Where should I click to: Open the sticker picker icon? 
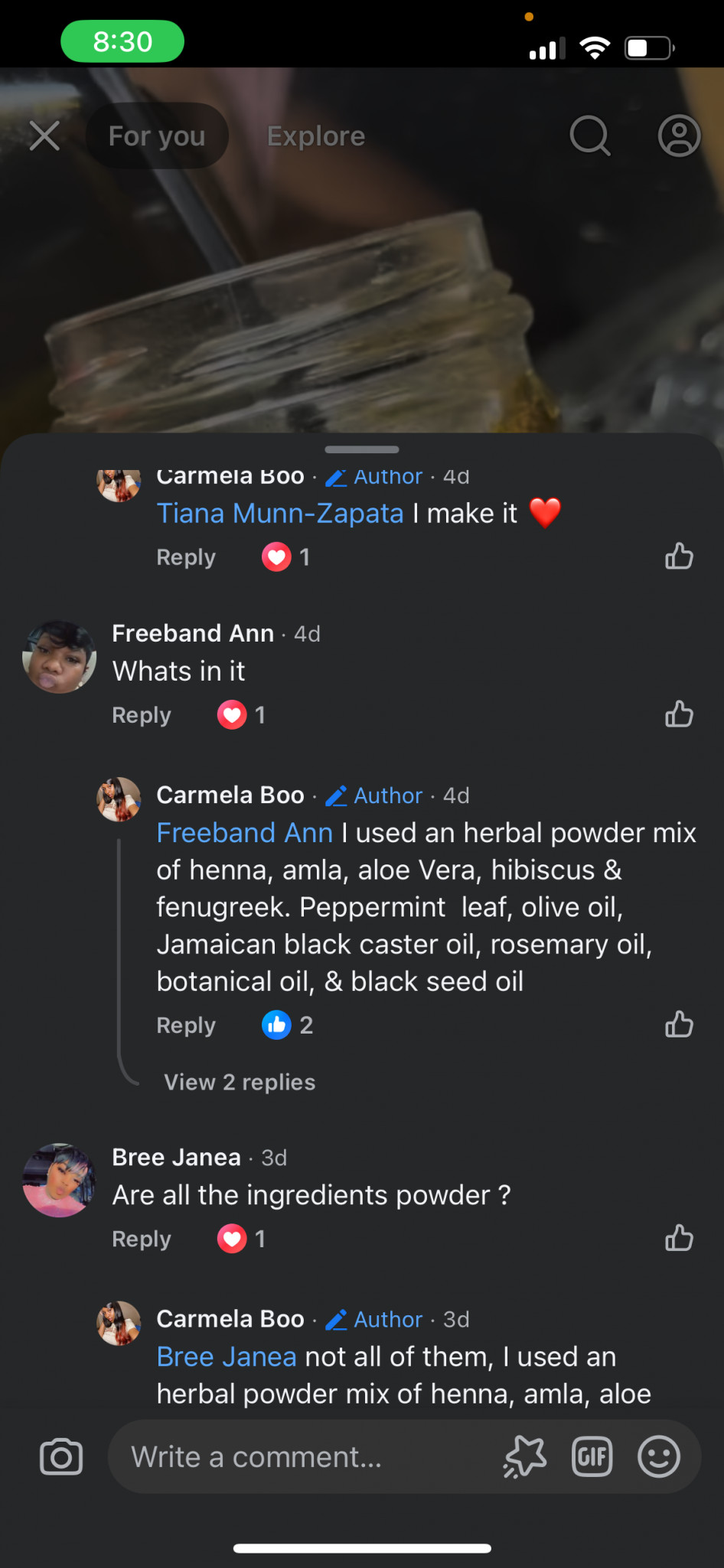(x=525, y=1456)
